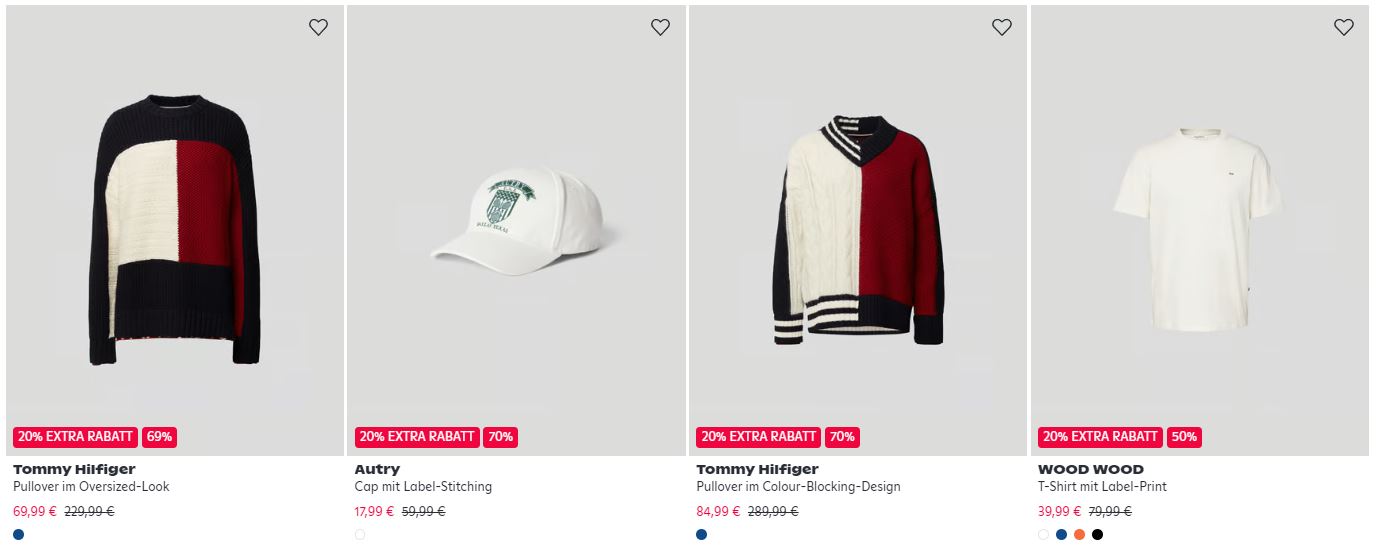Click the heart icon on Autry cap
Screen dimensions: 1376x549
660,28
